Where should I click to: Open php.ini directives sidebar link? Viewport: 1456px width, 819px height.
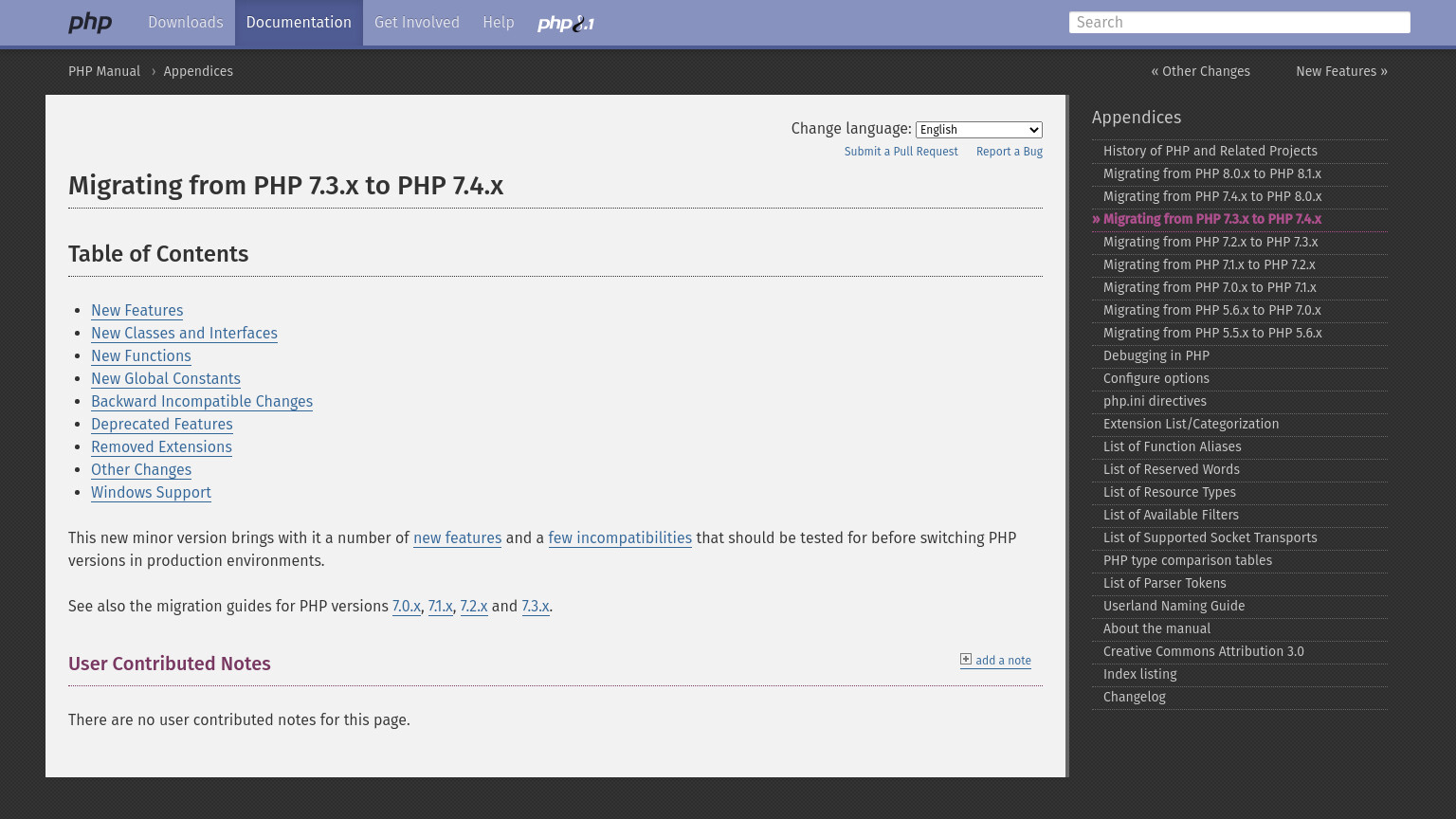pyautogui.click(x=1240, y=402)
